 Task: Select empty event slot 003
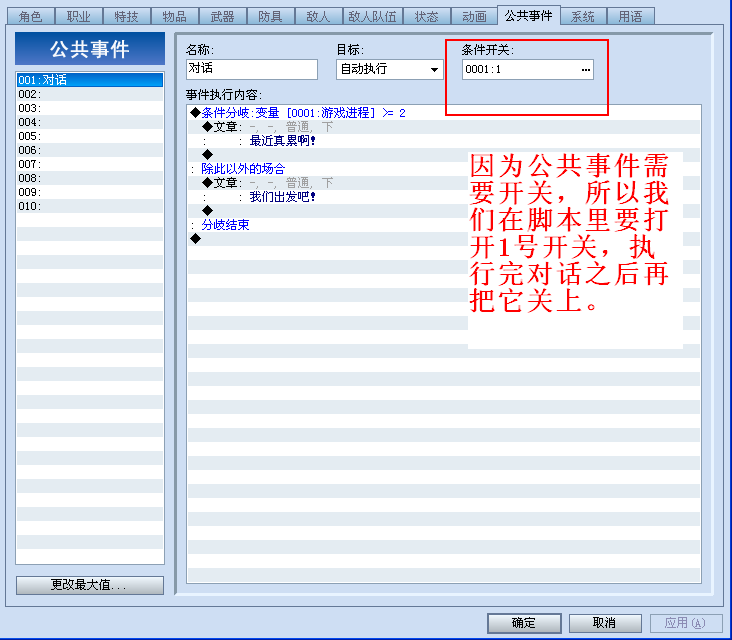(x=90, y=108)
